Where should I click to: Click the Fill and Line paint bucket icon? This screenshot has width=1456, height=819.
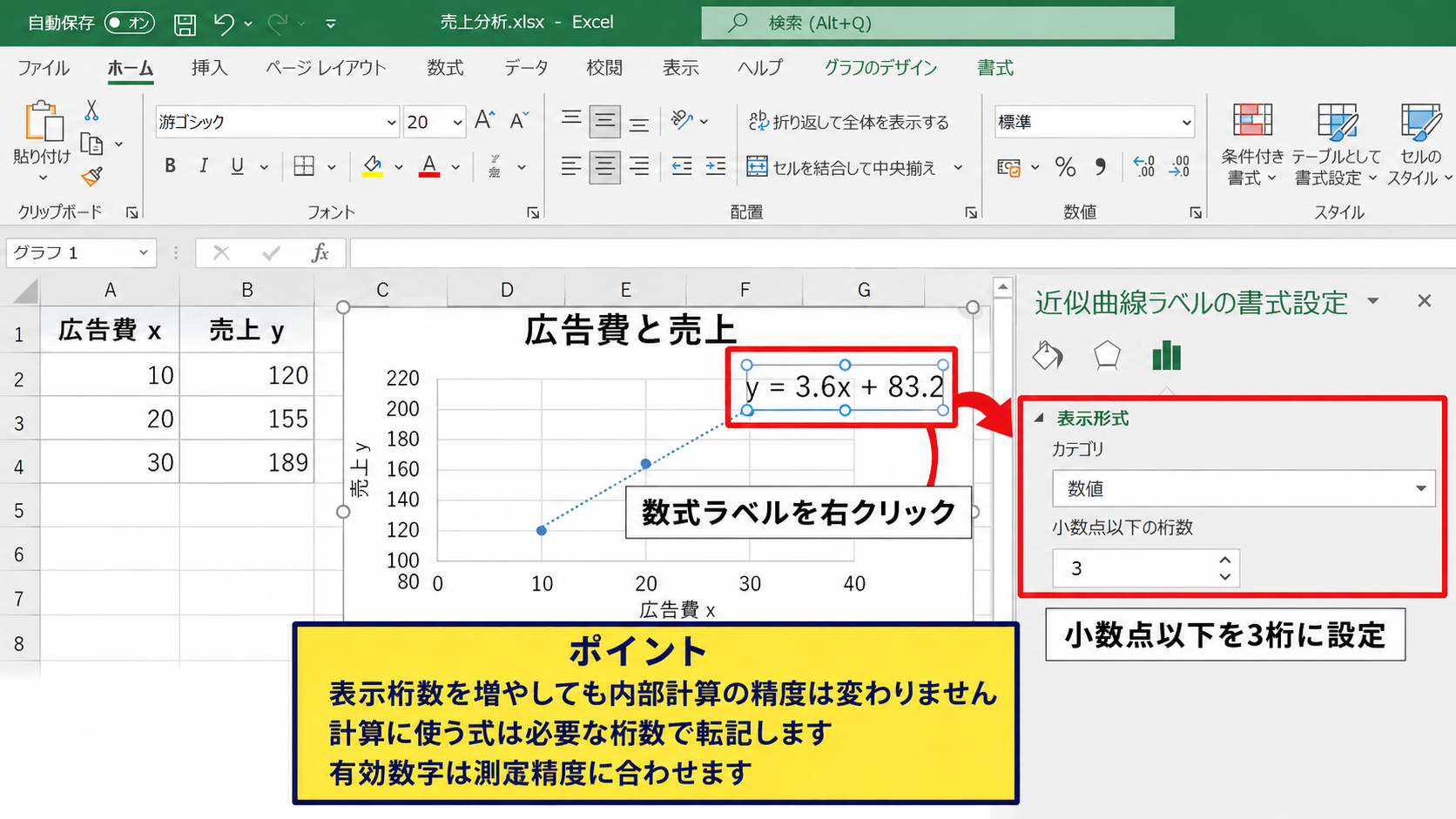(1048, 355)
